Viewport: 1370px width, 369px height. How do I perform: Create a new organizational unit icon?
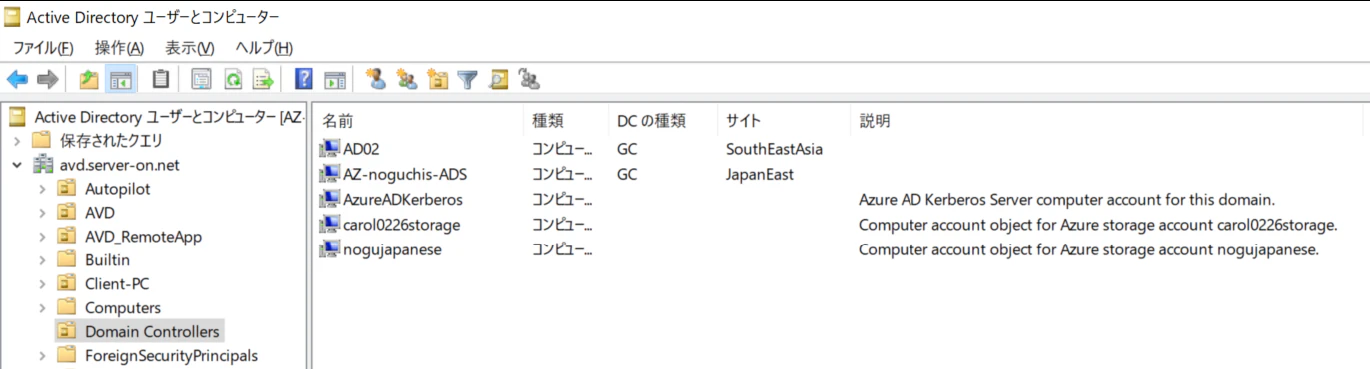click(437, 79)
